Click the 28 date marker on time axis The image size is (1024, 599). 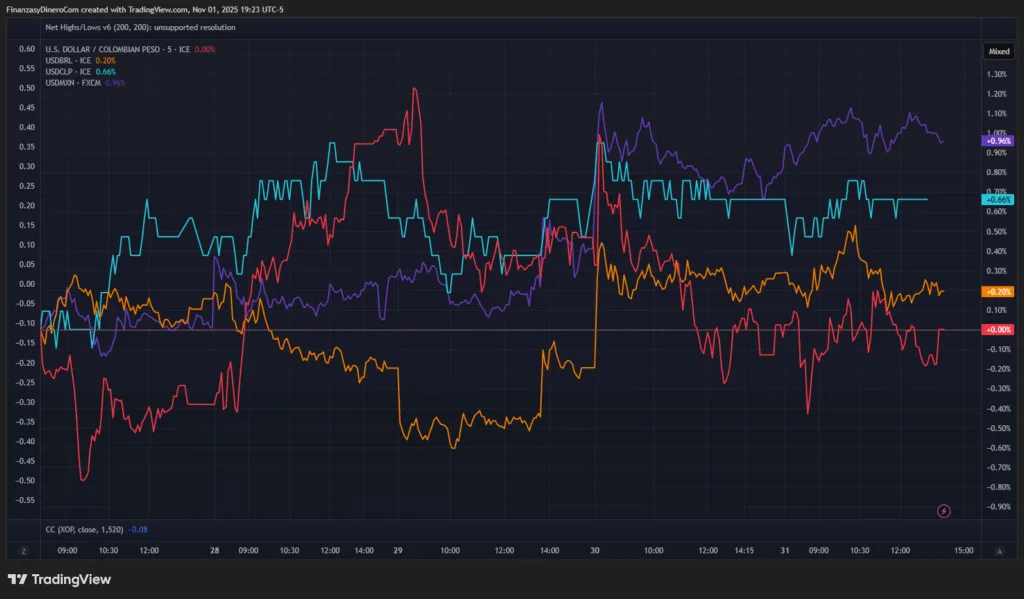click(x=215, y=550)
